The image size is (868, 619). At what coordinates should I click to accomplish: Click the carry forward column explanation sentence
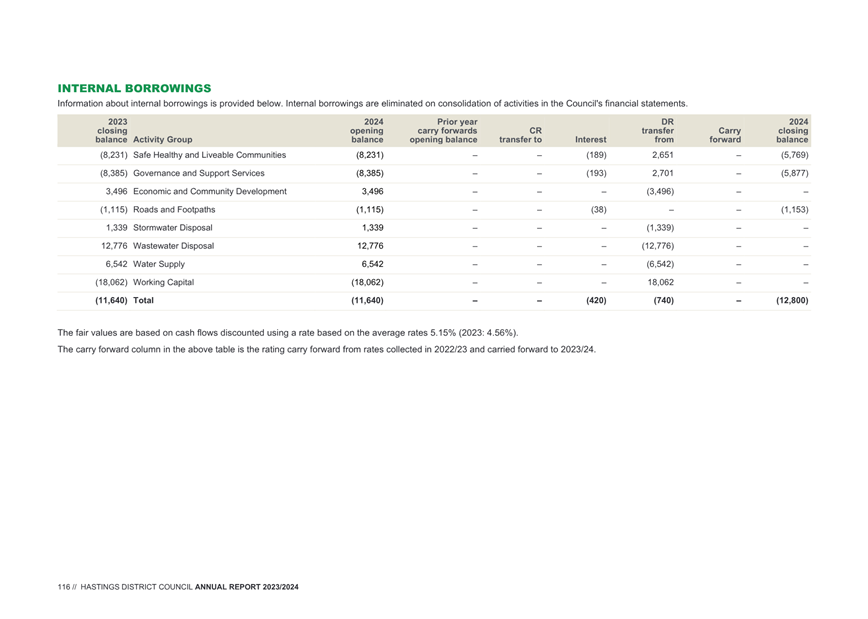coord(327,349)
